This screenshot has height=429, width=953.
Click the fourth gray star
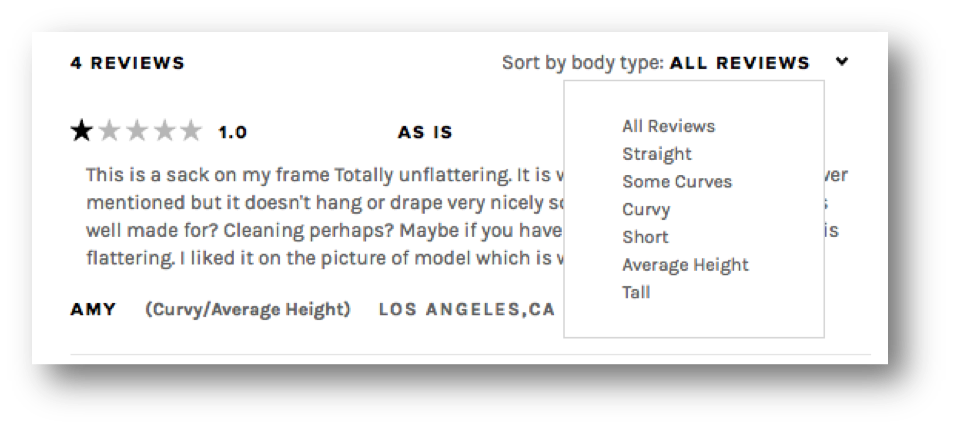click(164, 131)
